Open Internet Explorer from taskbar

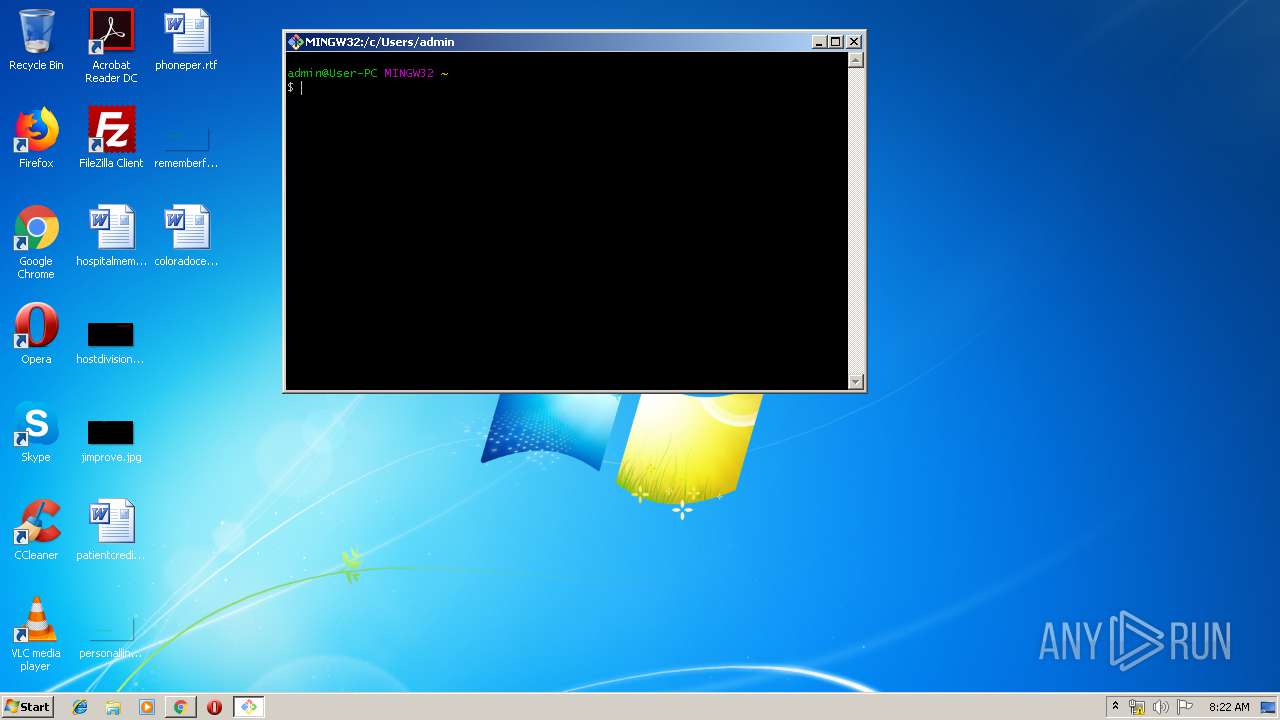(x=80, y=707)
